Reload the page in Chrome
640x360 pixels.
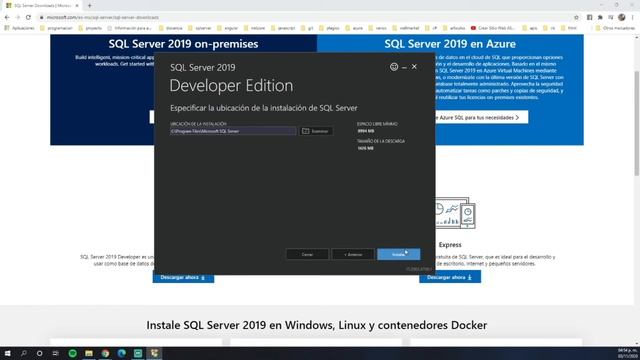[28, 17]
